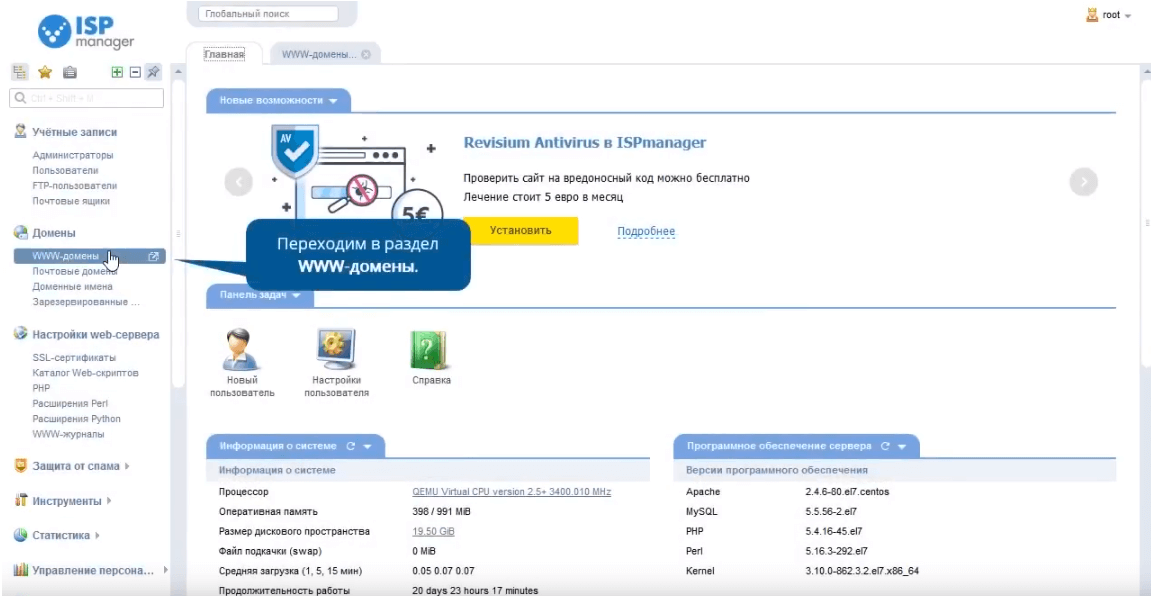
Task: Open WWW-домены in new tab icon
Action: pyautogui.click(x=153, y=256)
